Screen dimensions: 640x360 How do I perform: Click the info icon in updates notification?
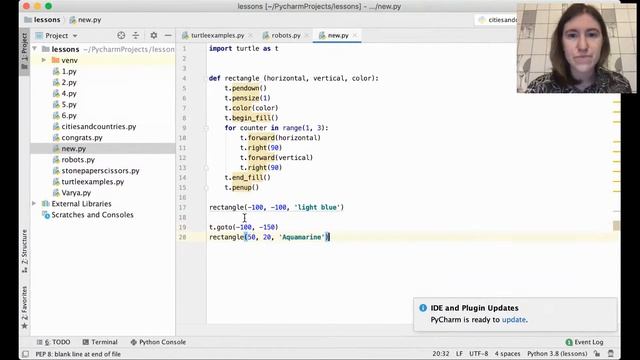(x=423, y=308)
